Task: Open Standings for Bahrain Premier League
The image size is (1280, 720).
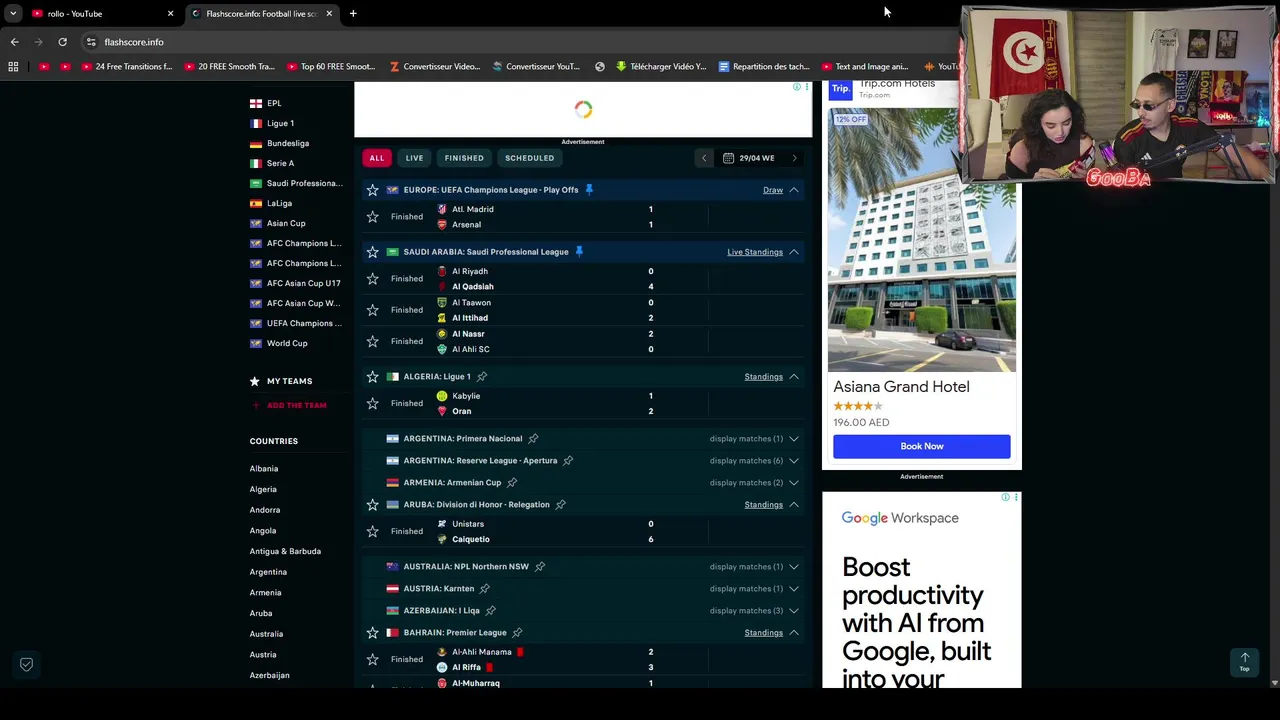Action: point(764,633)
